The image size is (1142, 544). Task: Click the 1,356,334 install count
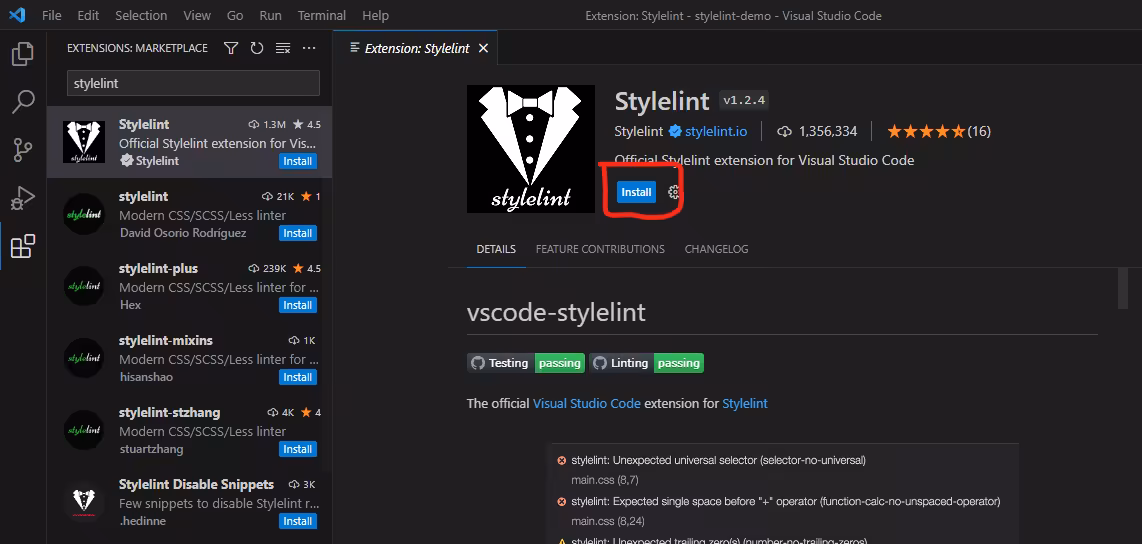coord(827,132)
